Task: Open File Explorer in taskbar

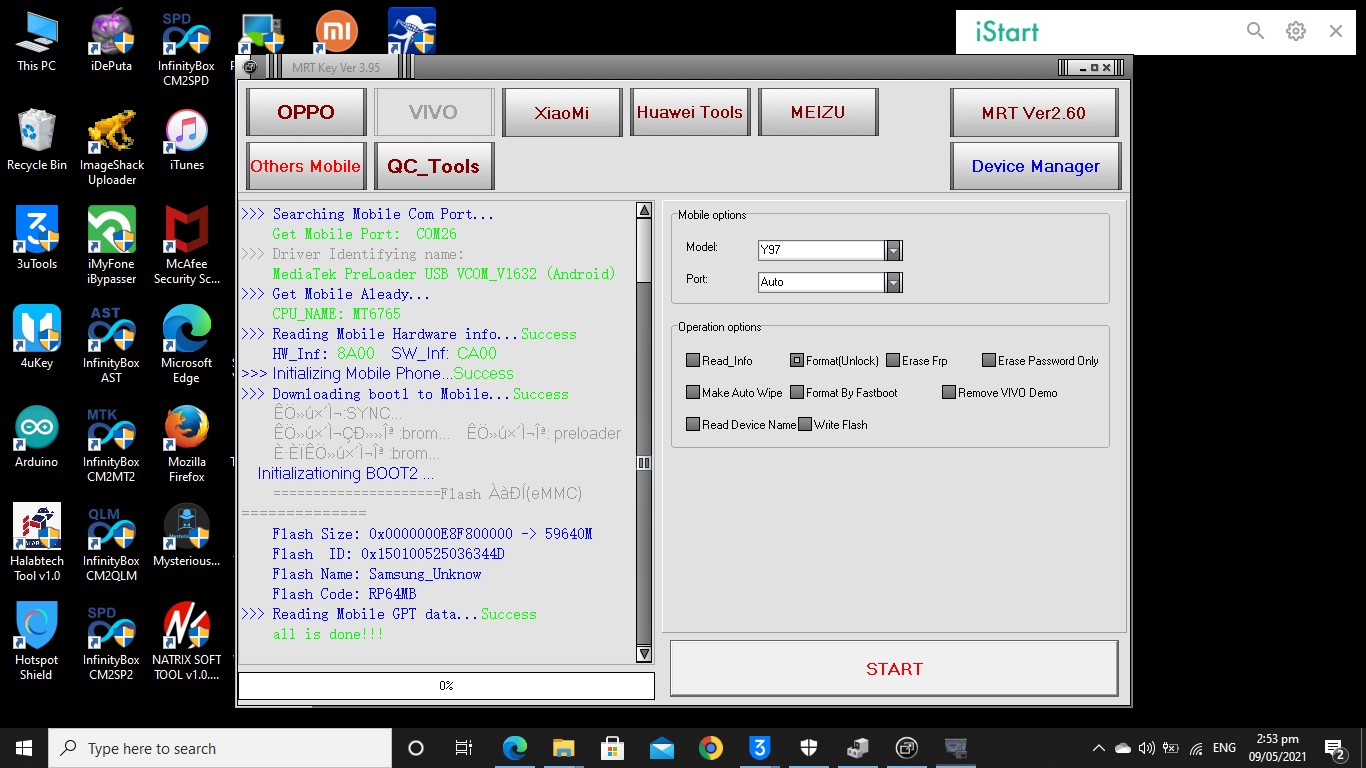Action: tap(563, 748)
